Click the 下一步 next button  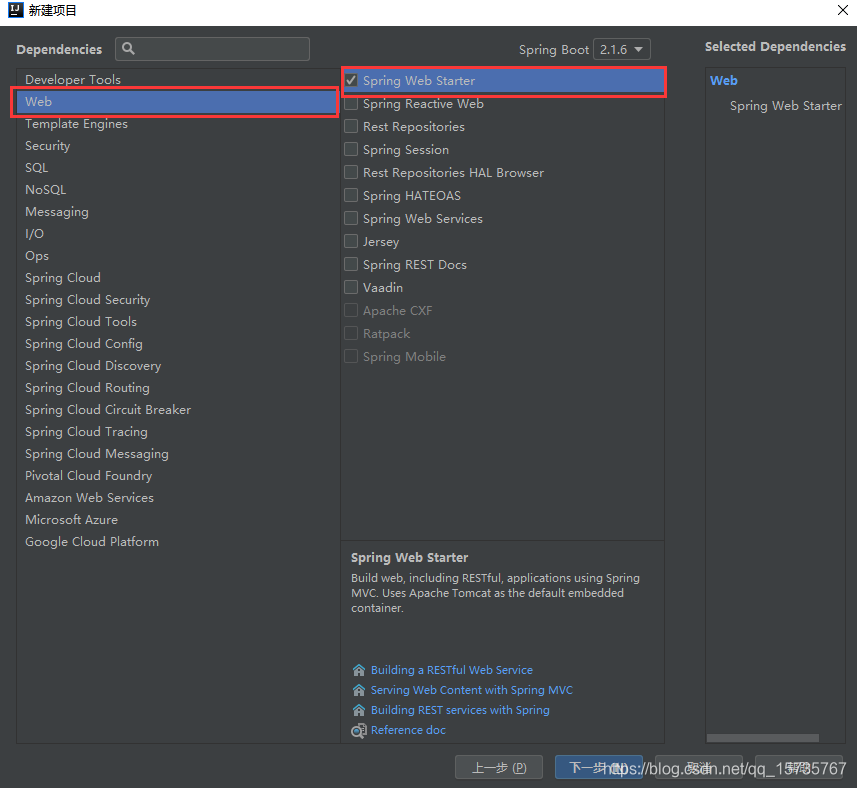(599, 767)
